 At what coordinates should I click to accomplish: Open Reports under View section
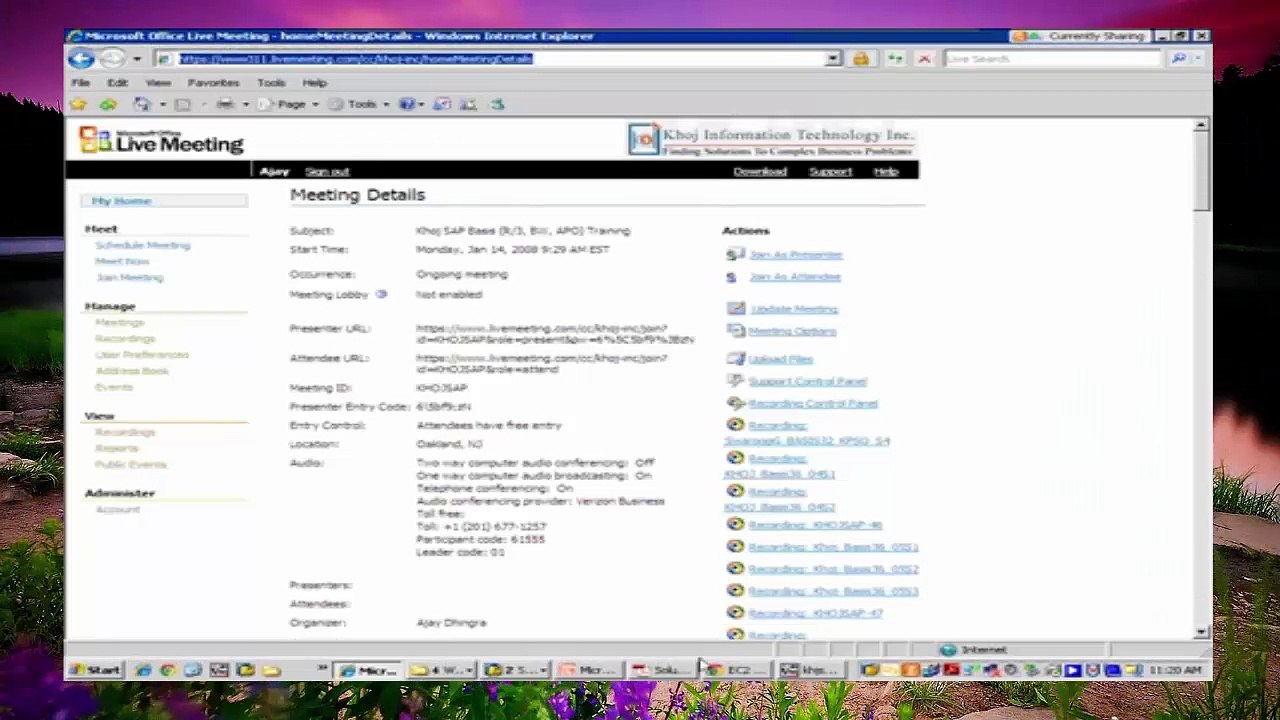pyautogui.click(x=117, y=448)
